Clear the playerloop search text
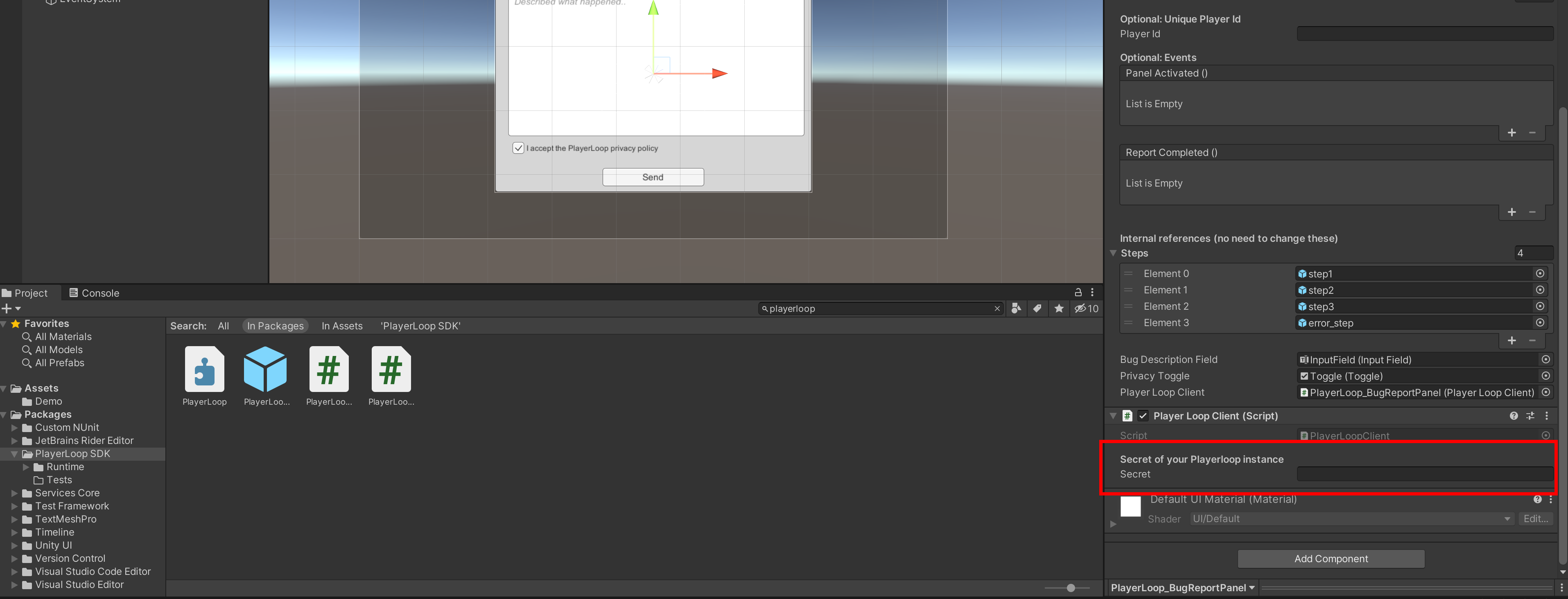 click(997, 309)
